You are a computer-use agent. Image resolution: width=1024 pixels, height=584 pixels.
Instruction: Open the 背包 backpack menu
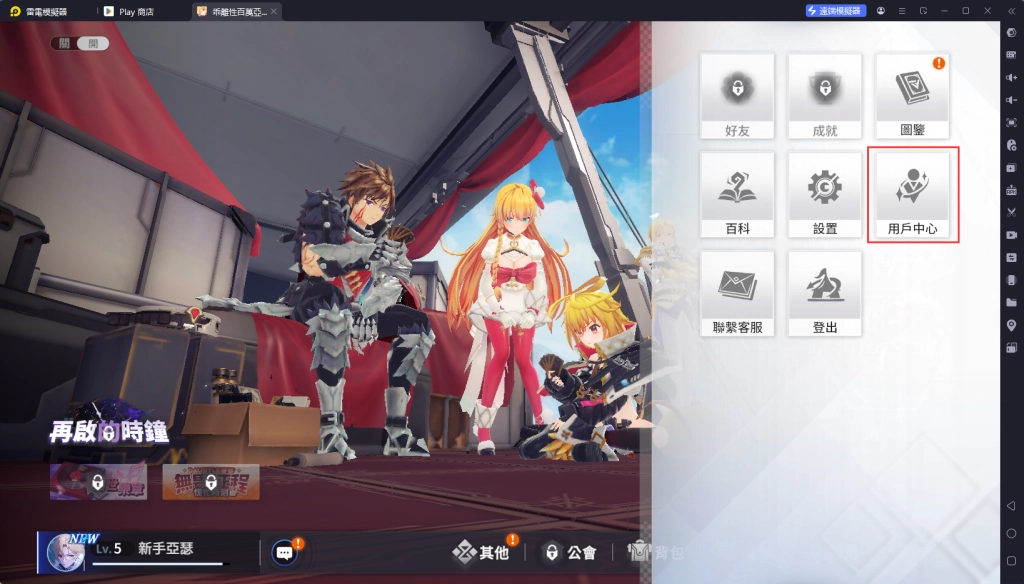[656, 553]
